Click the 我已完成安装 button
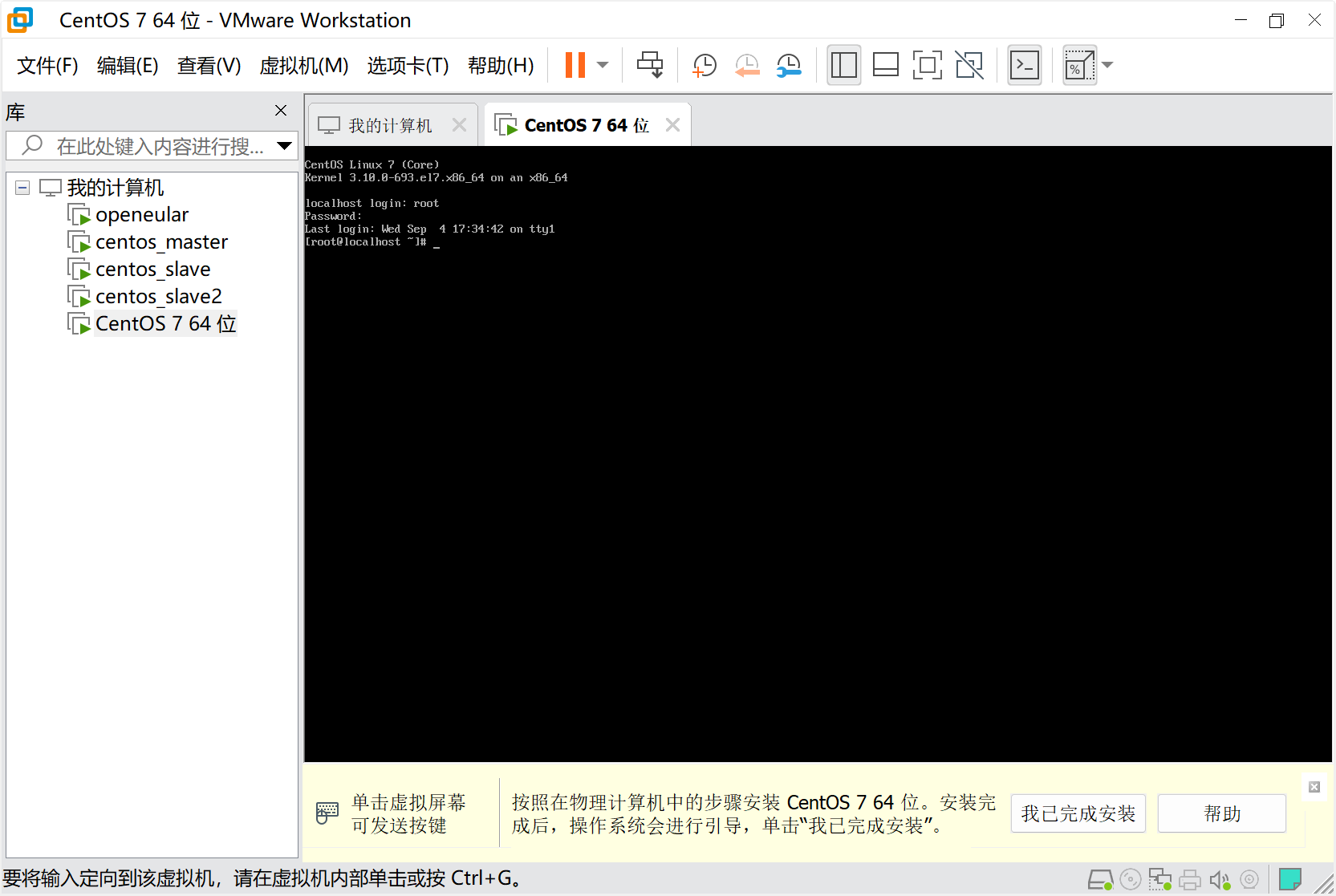The width and height of the screenshot is (1336, 896). (x=1078, y=813)
